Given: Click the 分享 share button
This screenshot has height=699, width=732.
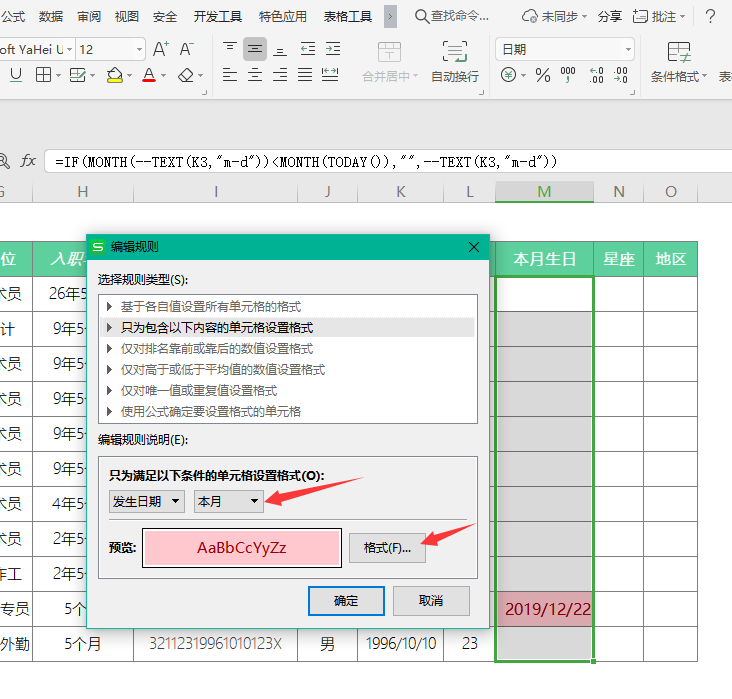Looking at the screenshot, I should 609,17.
